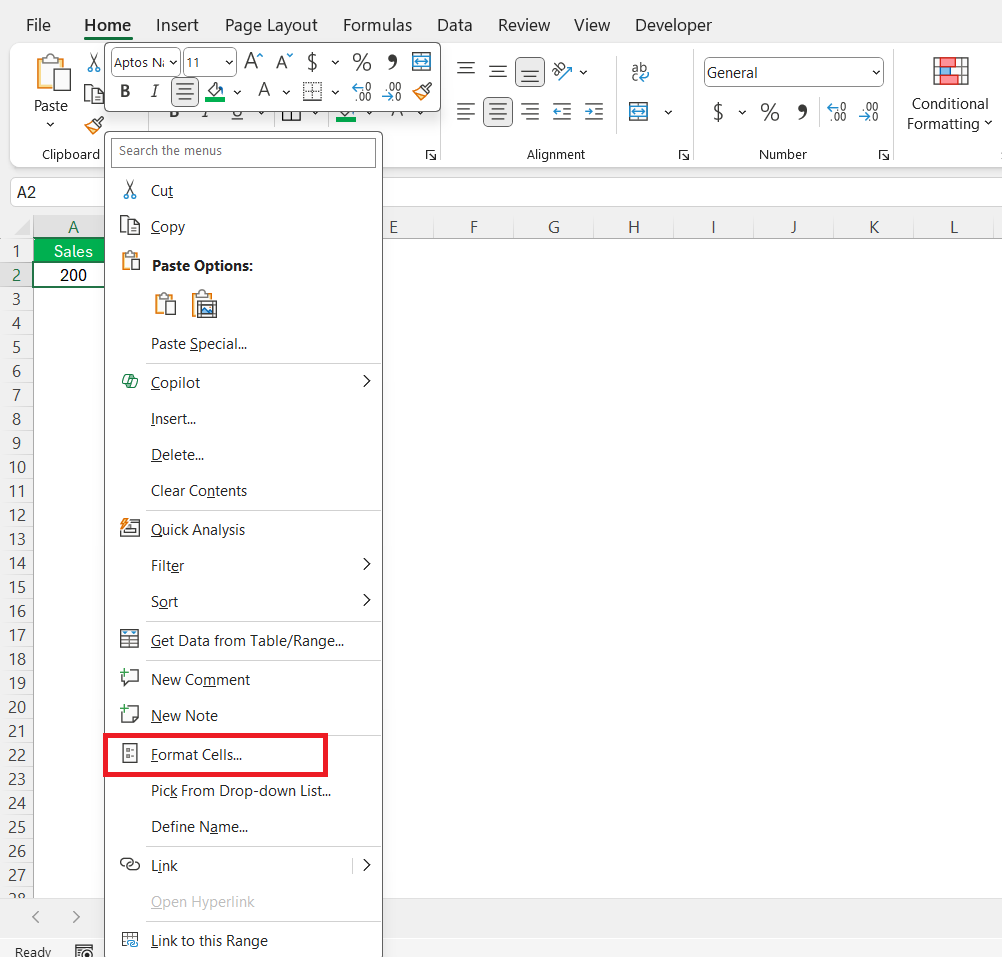Switch to the Page Layout tab
This screenshot has height=957, width=1002.
[x=271, y=25]
